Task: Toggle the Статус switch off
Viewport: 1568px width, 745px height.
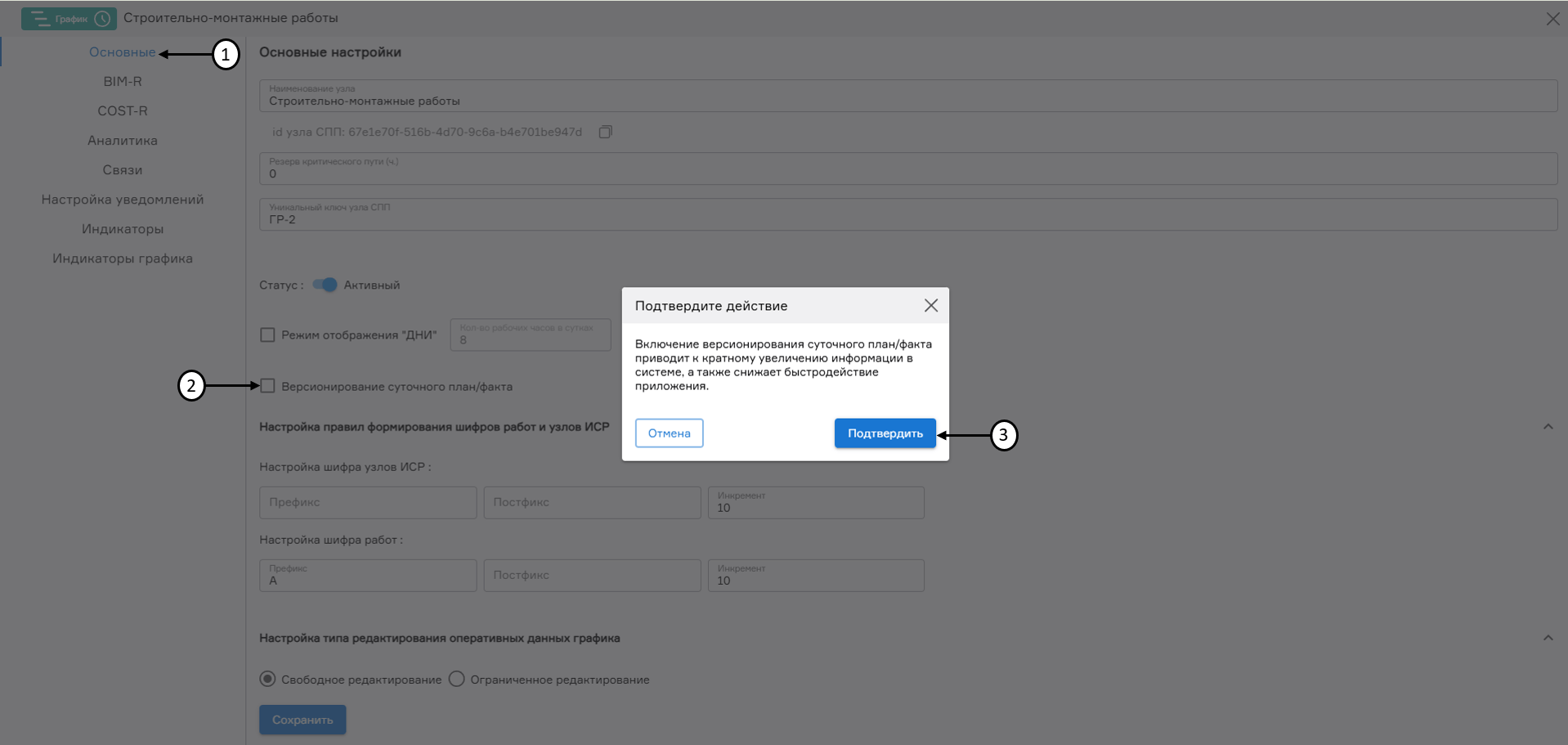Action: (x=325, y=285)
